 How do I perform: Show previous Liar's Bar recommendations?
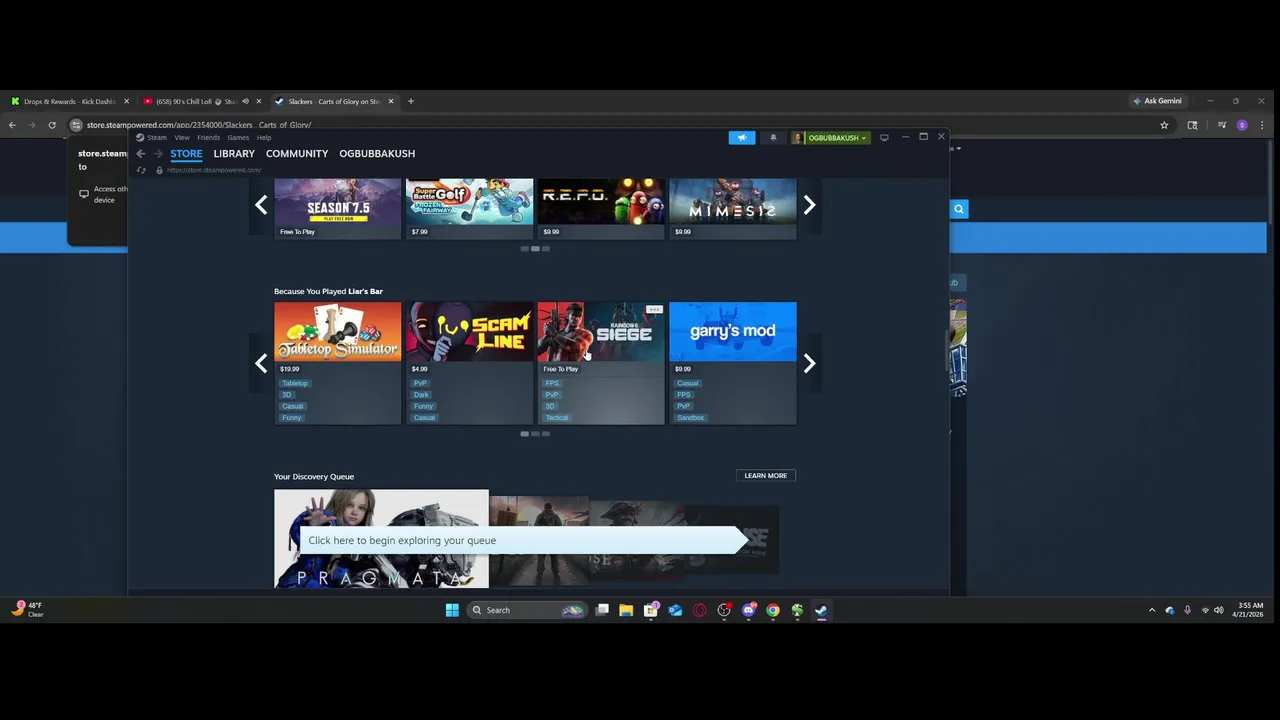pos(261,363)
